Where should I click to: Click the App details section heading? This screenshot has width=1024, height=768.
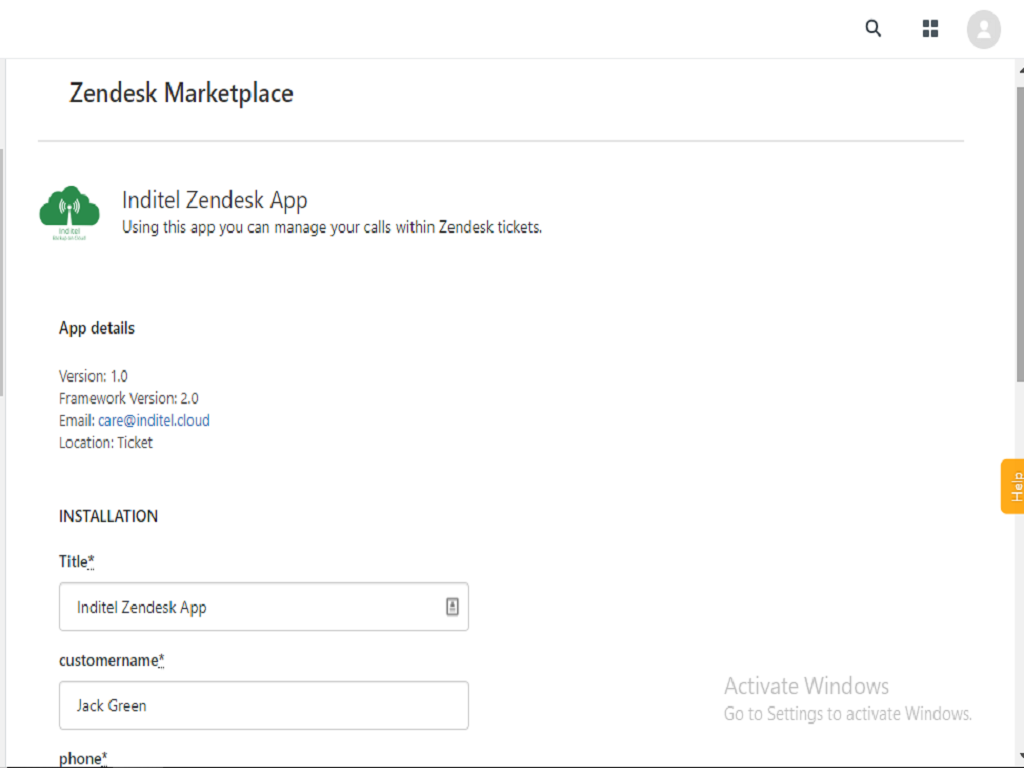click(x=96, y=328)
